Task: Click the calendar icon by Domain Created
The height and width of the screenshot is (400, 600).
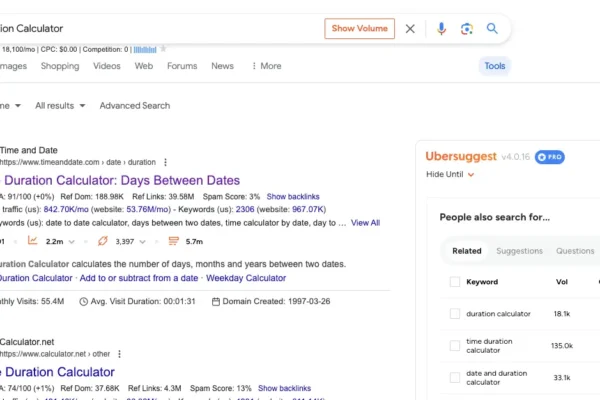Action: coord(216,302)
